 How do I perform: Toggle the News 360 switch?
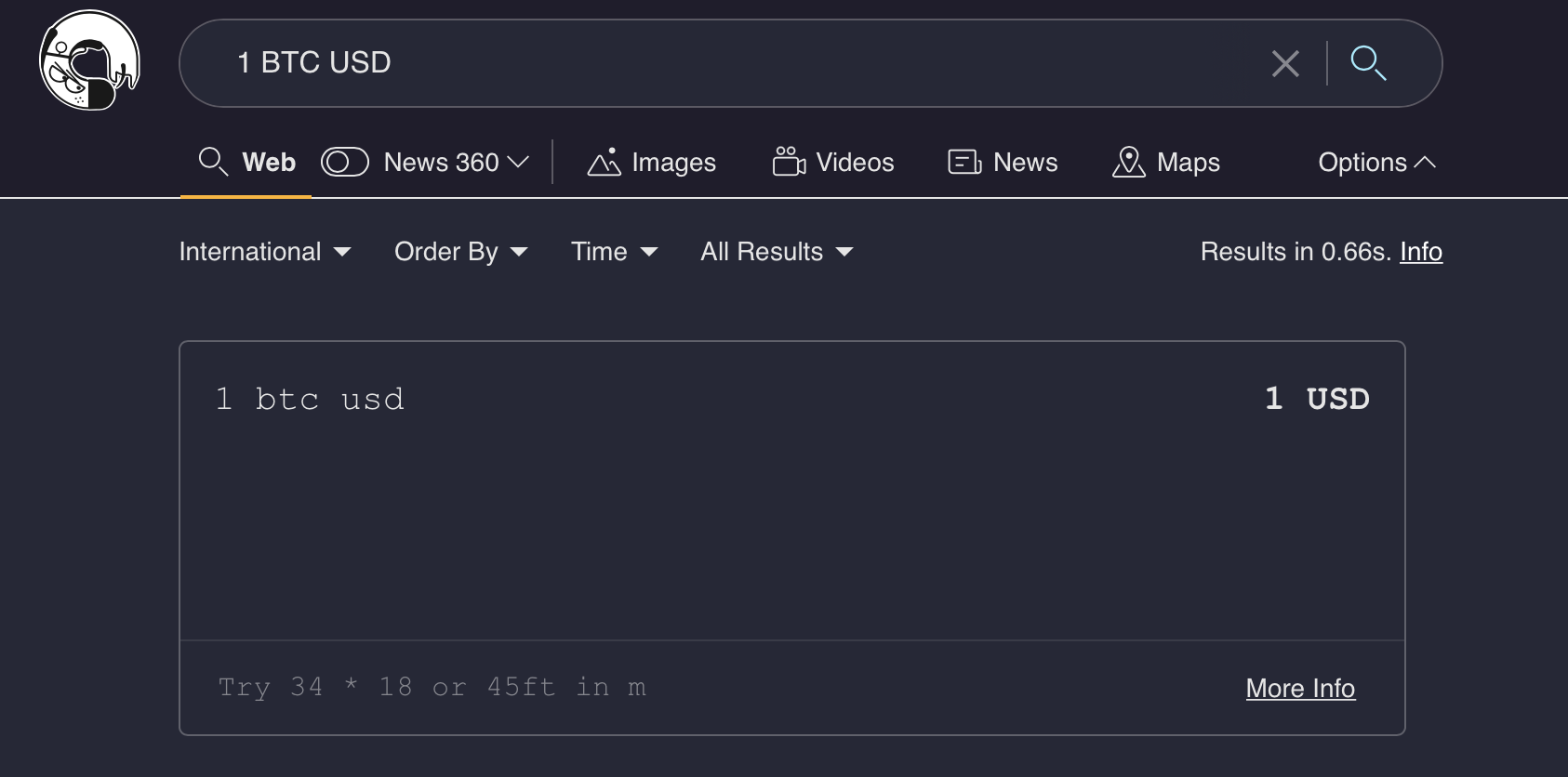click(345, 163)
